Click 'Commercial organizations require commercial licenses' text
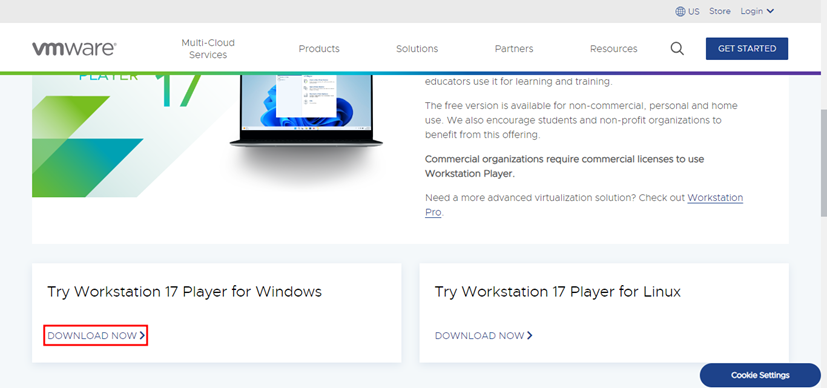The width and height of the screenshot is (827, 388). (564, 166)
